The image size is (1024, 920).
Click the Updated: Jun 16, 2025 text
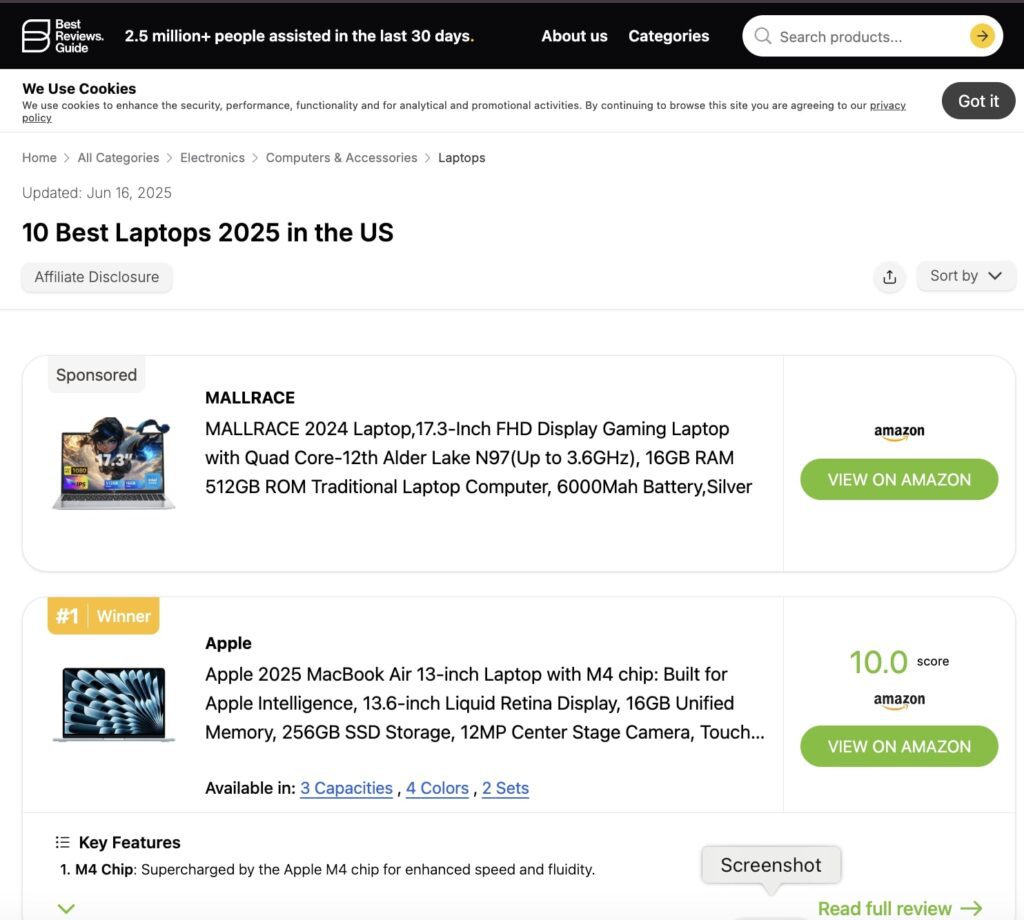(97, 193)
